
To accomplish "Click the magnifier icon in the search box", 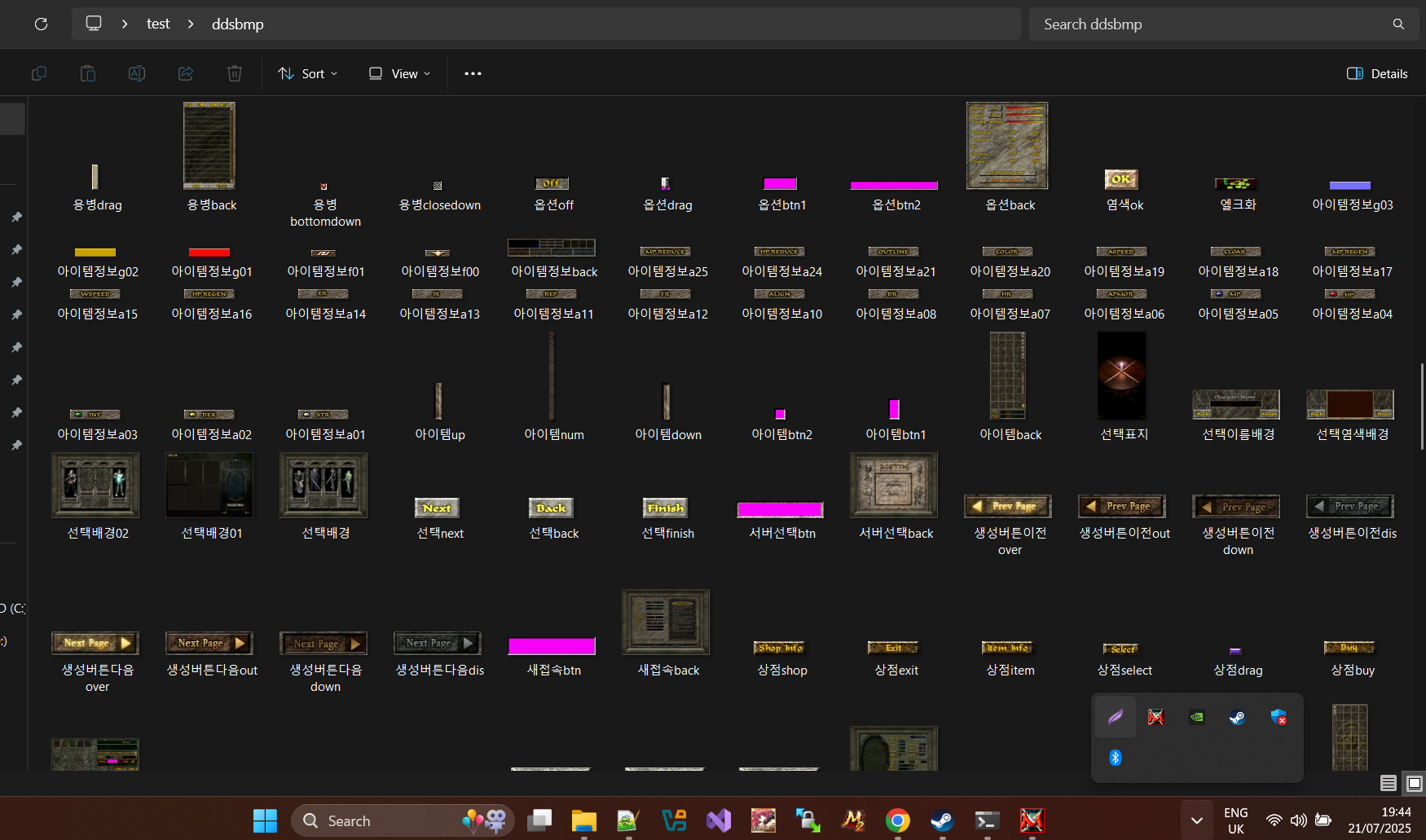I will pyautogui.click(x=1398, y=24).
